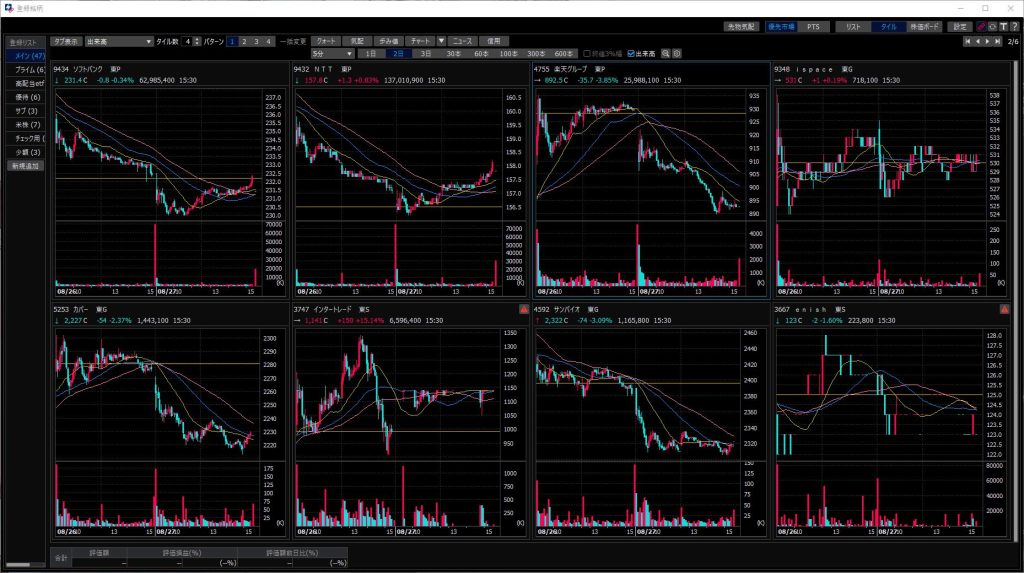Screen dimensions: 1024x573
Task: Open help via the question mark icon
Action: (x=1014, y=27)
